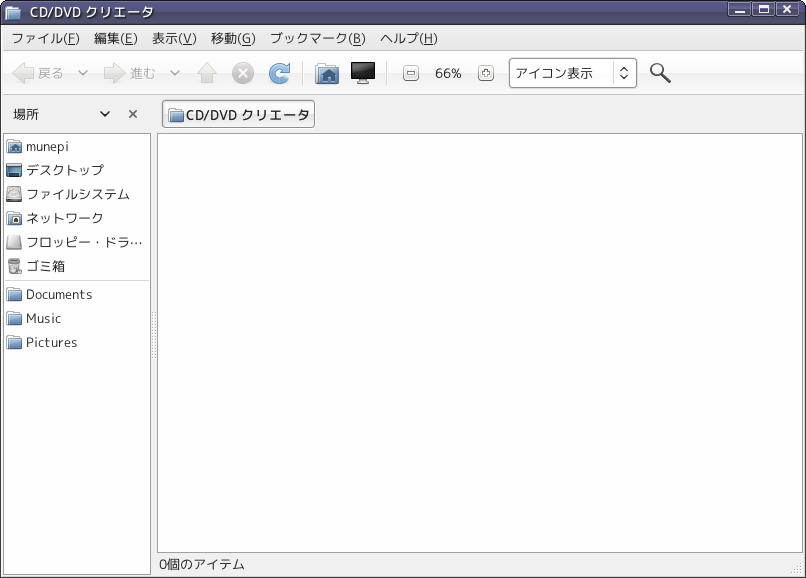Open デスクトップ in the sidebar

coord(77,170)
